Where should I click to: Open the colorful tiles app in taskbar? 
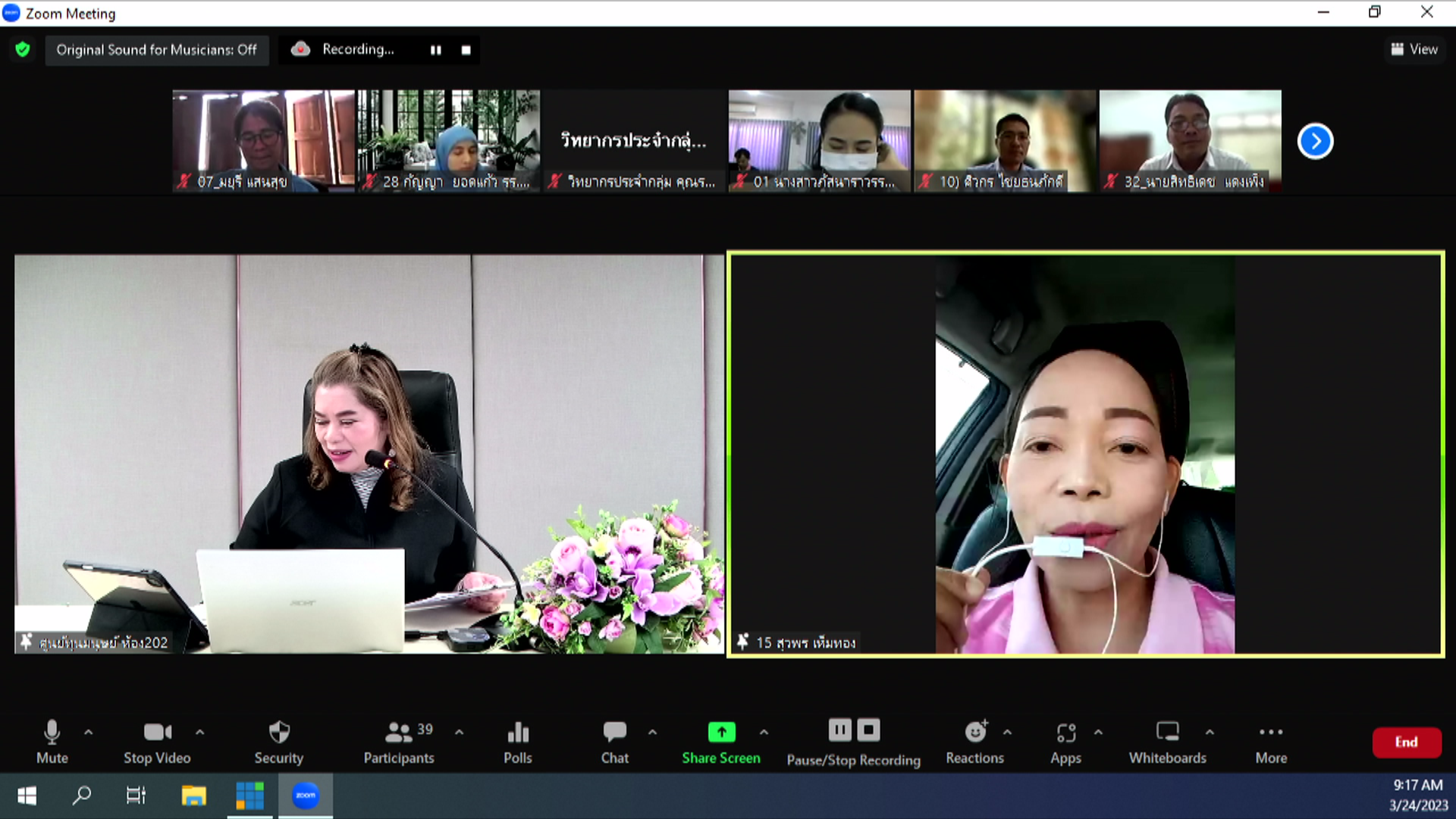pos(249,795)
